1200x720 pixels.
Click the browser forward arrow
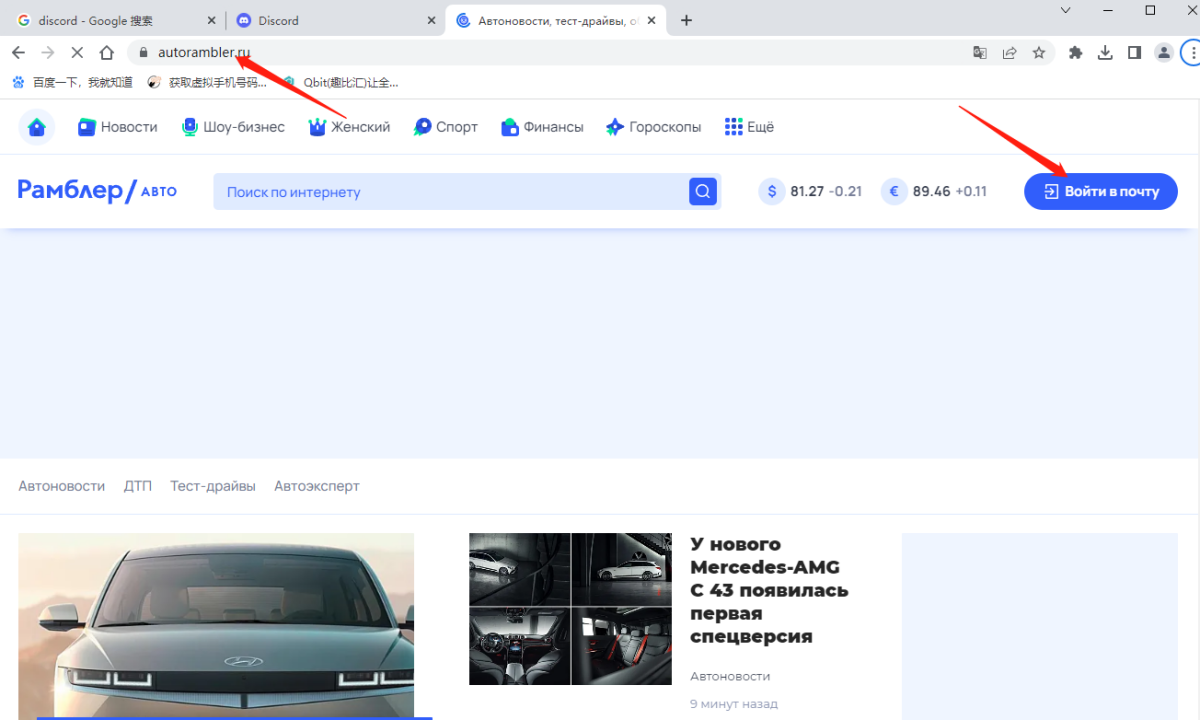48,53
